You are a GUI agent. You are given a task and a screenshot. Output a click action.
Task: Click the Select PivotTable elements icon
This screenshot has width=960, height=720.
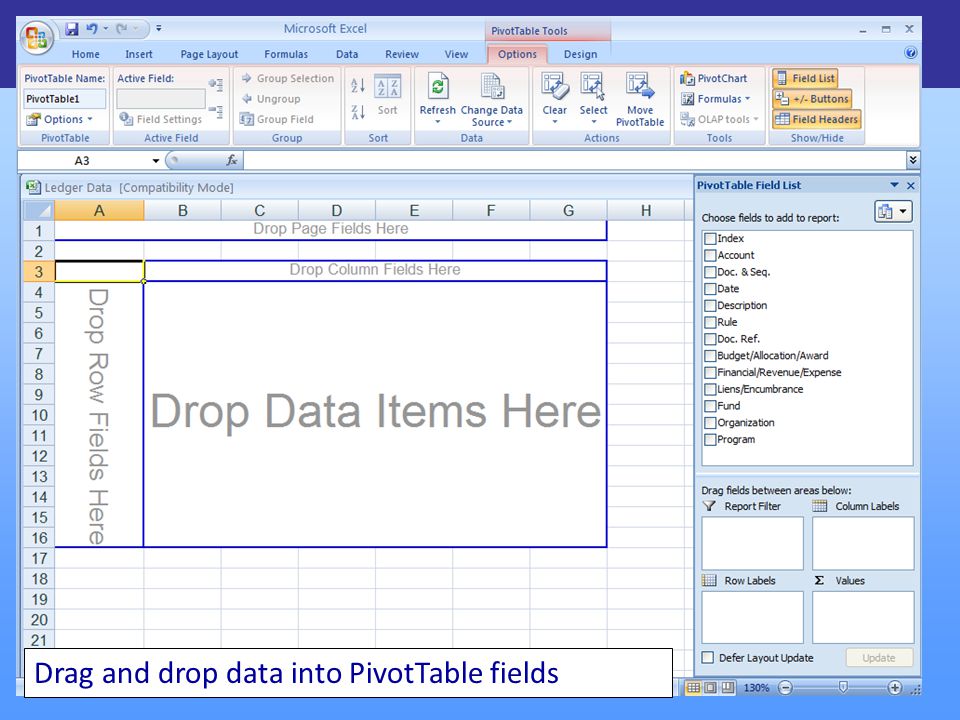pos(593,86)
